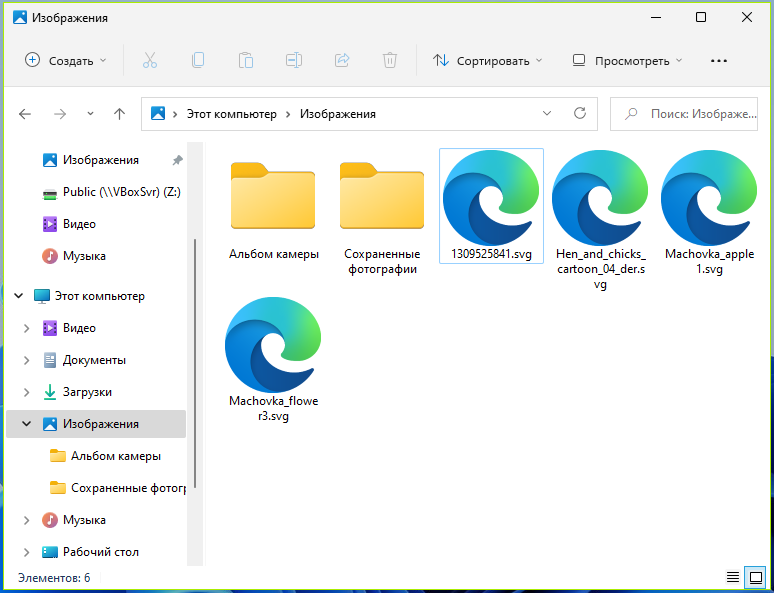Viewport: 774px width, 593px height.
Task: Select the Альбом камеры folder icon
Action: point(273,196)
